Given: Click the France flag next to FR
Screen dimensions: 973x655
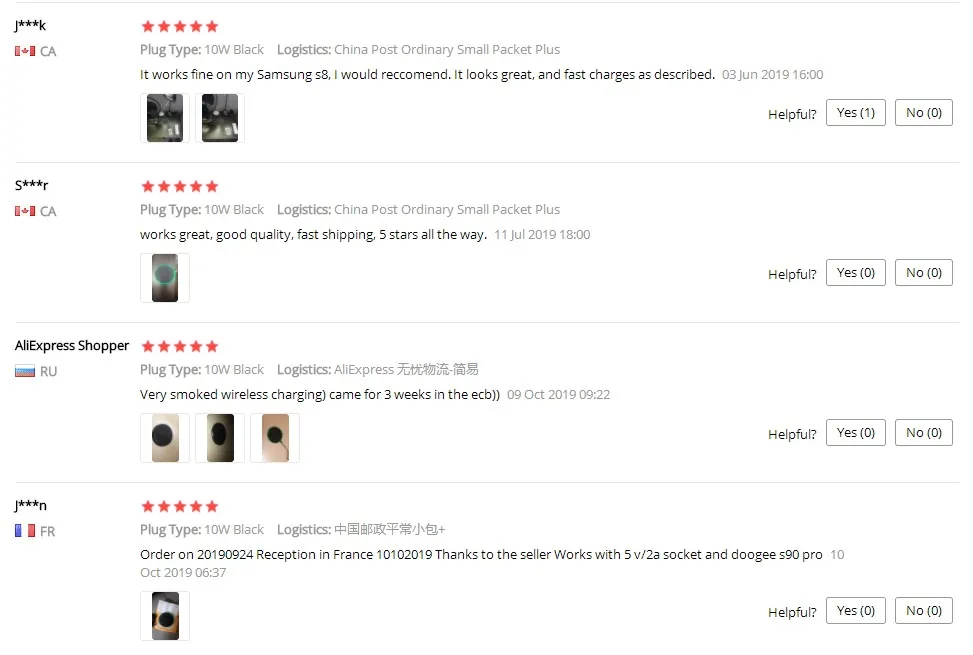Looking at the screenshot, I should point(25,531).
